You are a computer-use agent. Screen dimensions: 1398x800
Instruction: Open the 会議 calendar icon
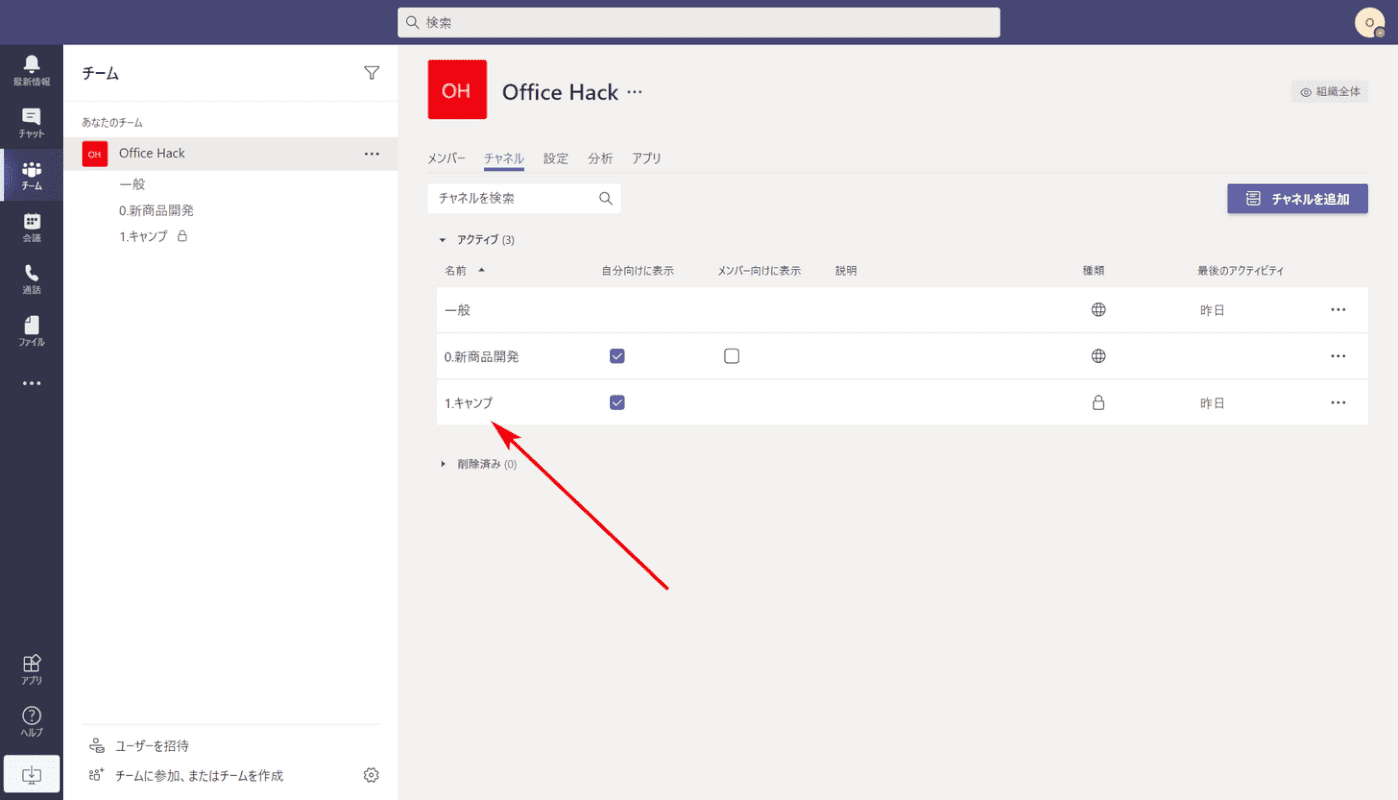(31, 228)
